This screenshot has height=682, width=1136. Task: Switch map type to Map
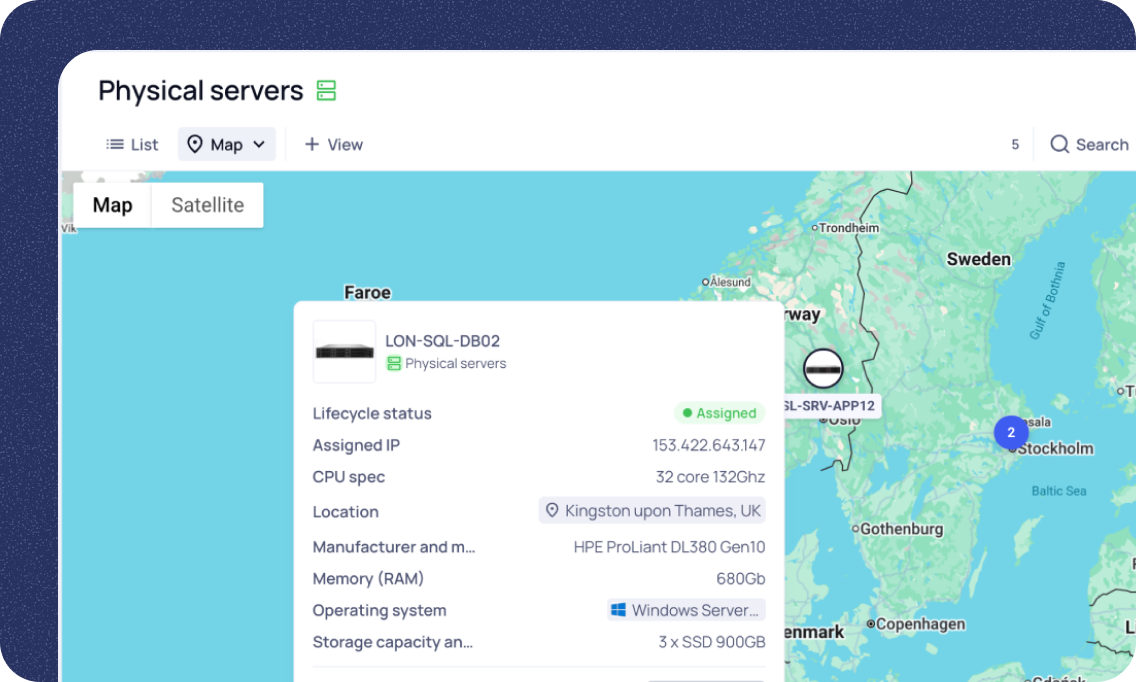click(112, 205)
